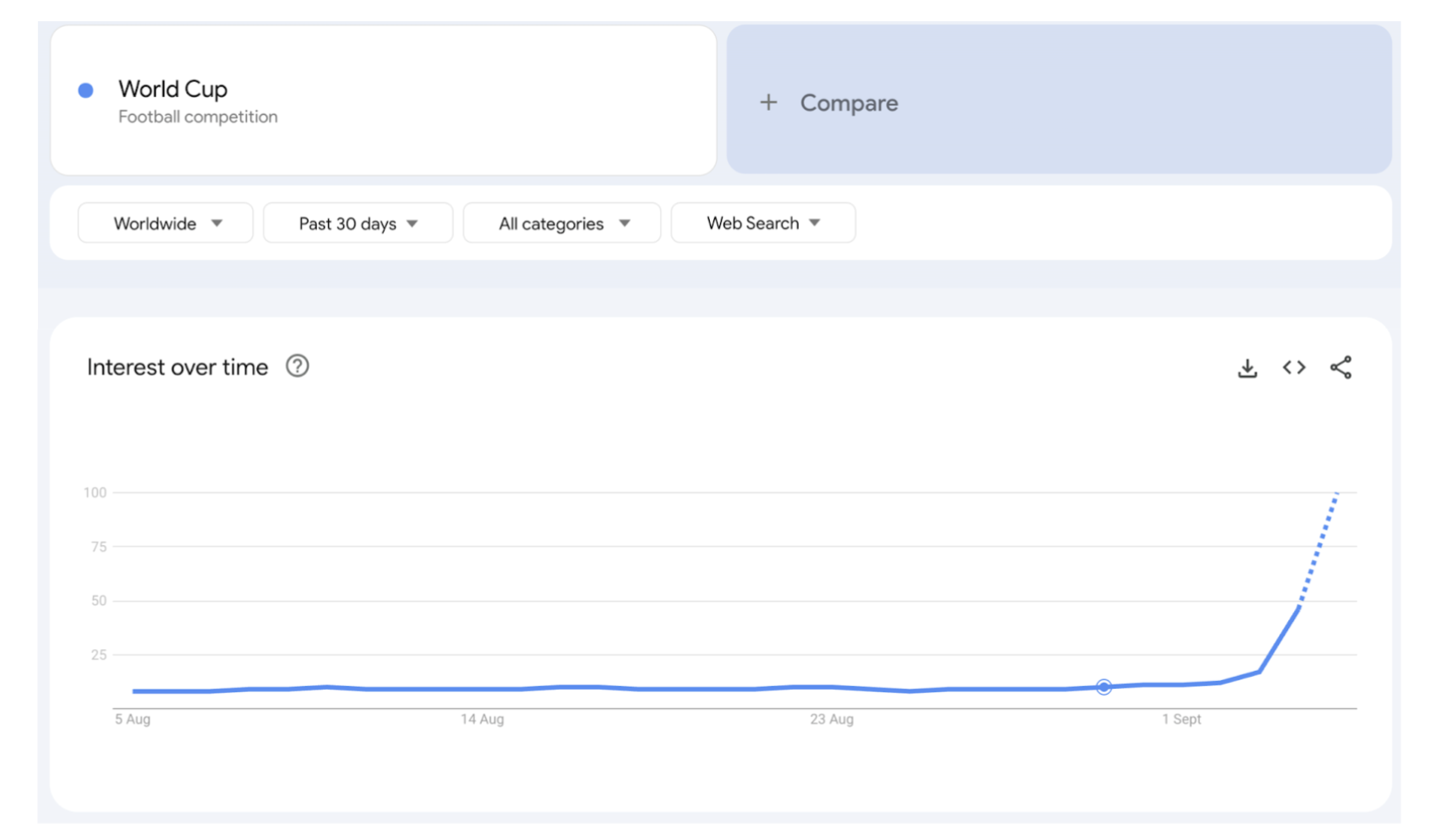Viewport: 1447px width, 840px height.
Task: Click the plus icon beside Compare
Action: point(768,103)
